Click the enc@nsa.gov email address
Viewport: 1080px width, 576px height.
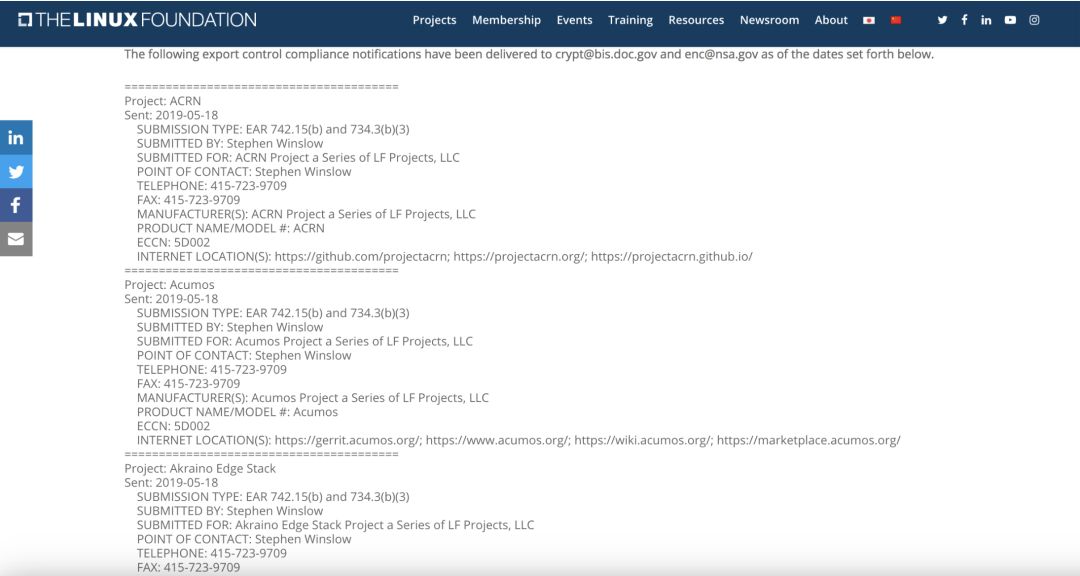pyautogui.click(x=721, y=54)
